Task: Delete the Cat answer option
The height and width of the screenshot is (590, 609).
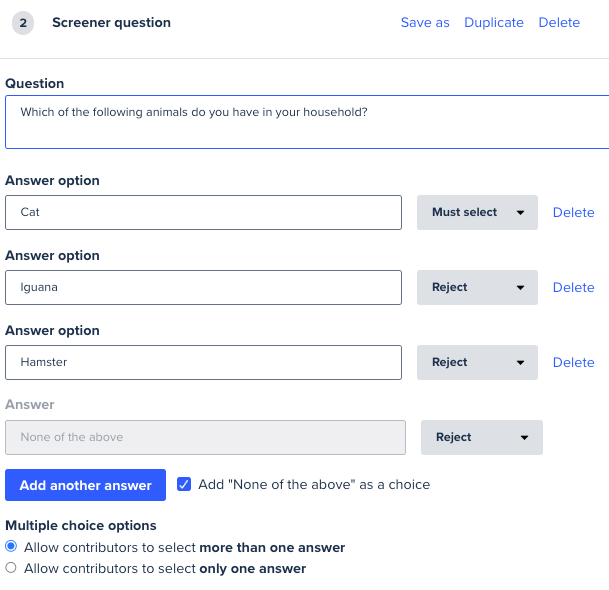Action: [573, 212]
